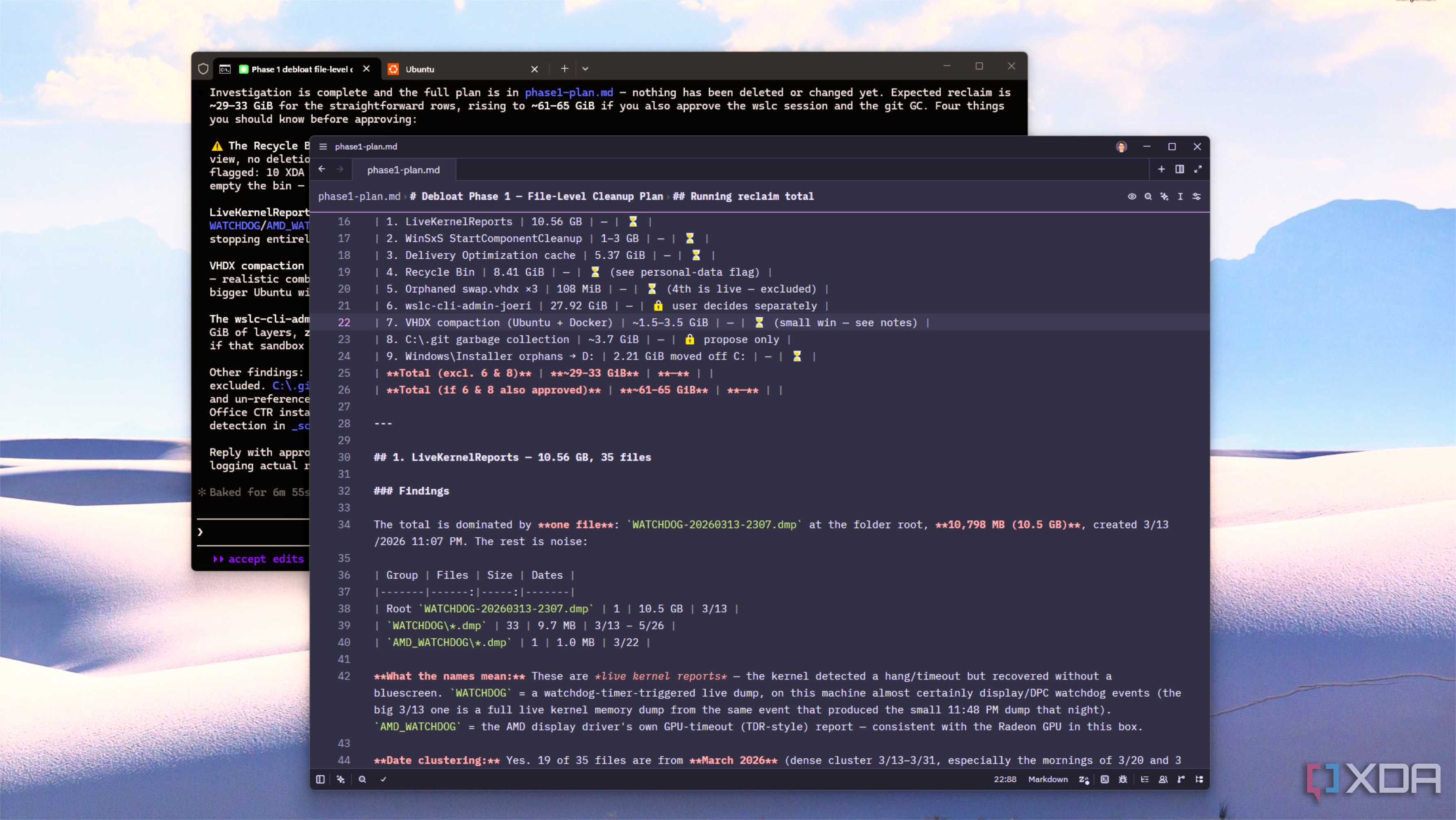Click row '4. Recycle Bin' 8.41 GiB

(x=573, y=272)
